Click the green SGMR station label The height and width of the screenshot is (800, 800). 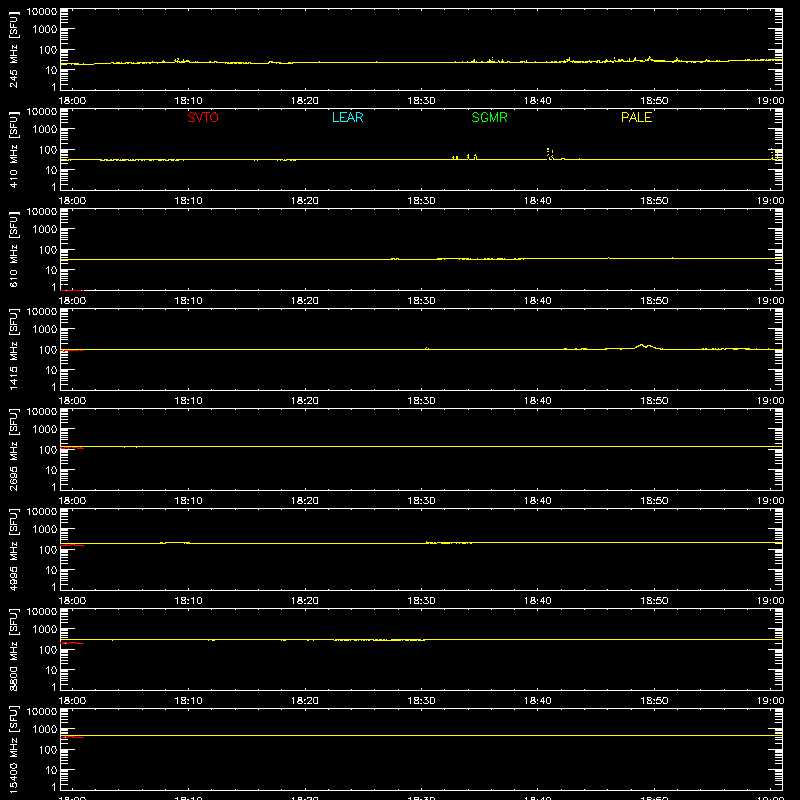[x=489, y=117]
